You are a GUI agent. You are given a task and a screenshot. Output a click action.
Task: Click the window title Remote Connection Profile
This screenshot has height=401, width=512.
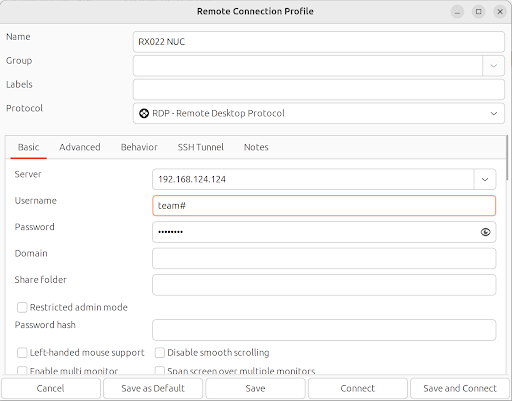(255, 11)
